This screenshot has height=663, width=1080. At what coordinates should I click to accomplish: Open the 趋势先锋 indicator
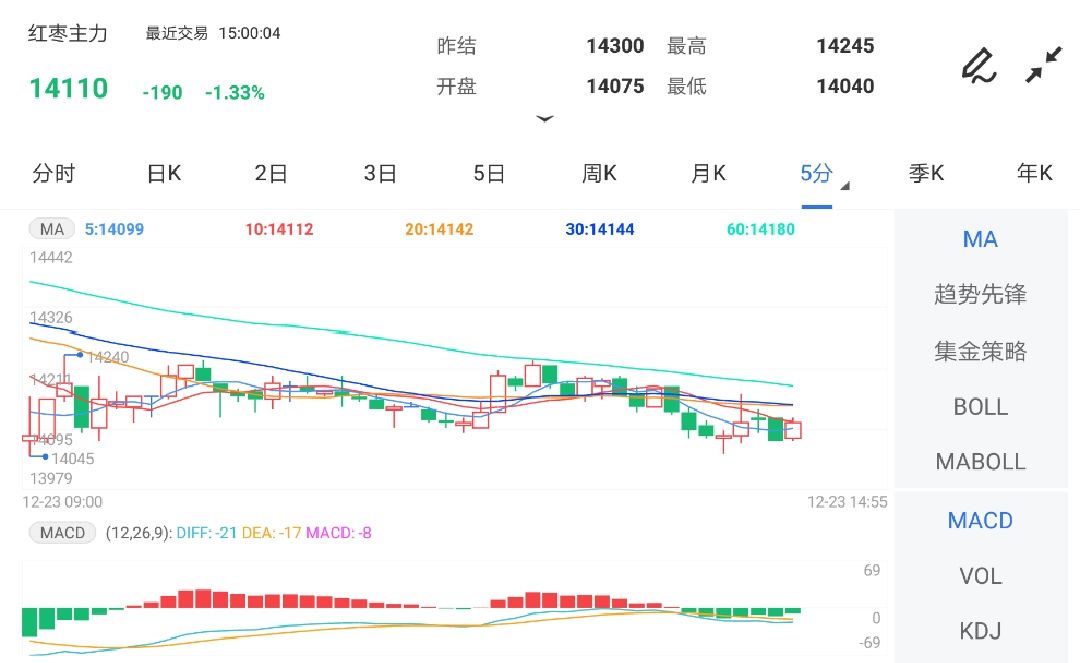980,295
